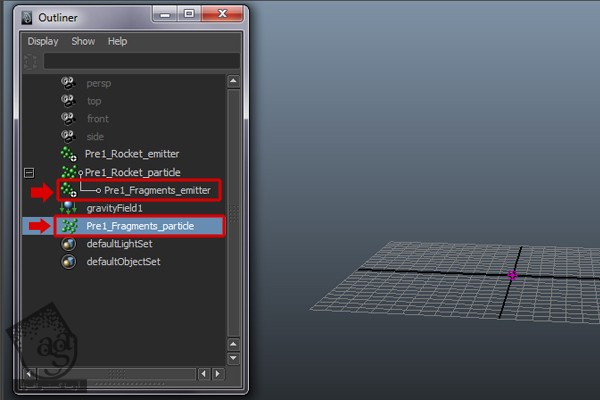Screen dimensions: 600x400
Task: Select Pre1_Fragments_emitter in the tree
Action: [156, 190]
